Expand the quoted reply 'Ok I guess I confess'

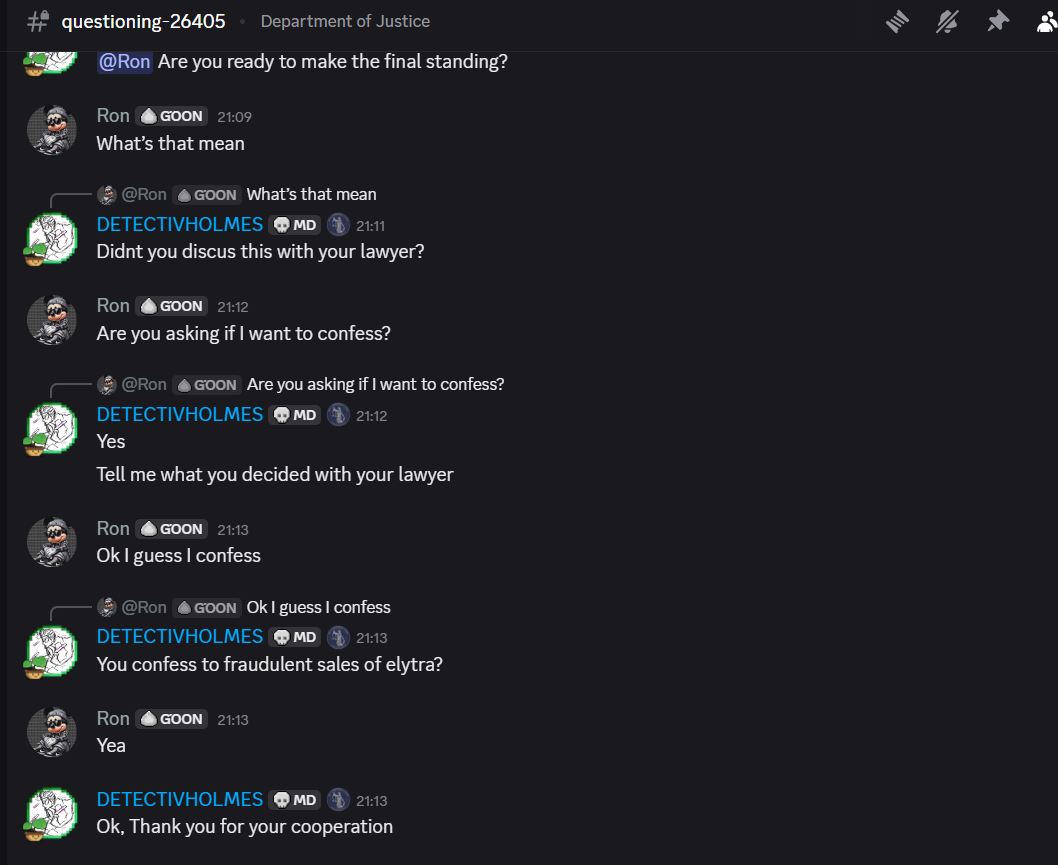[x=318, y=606]
